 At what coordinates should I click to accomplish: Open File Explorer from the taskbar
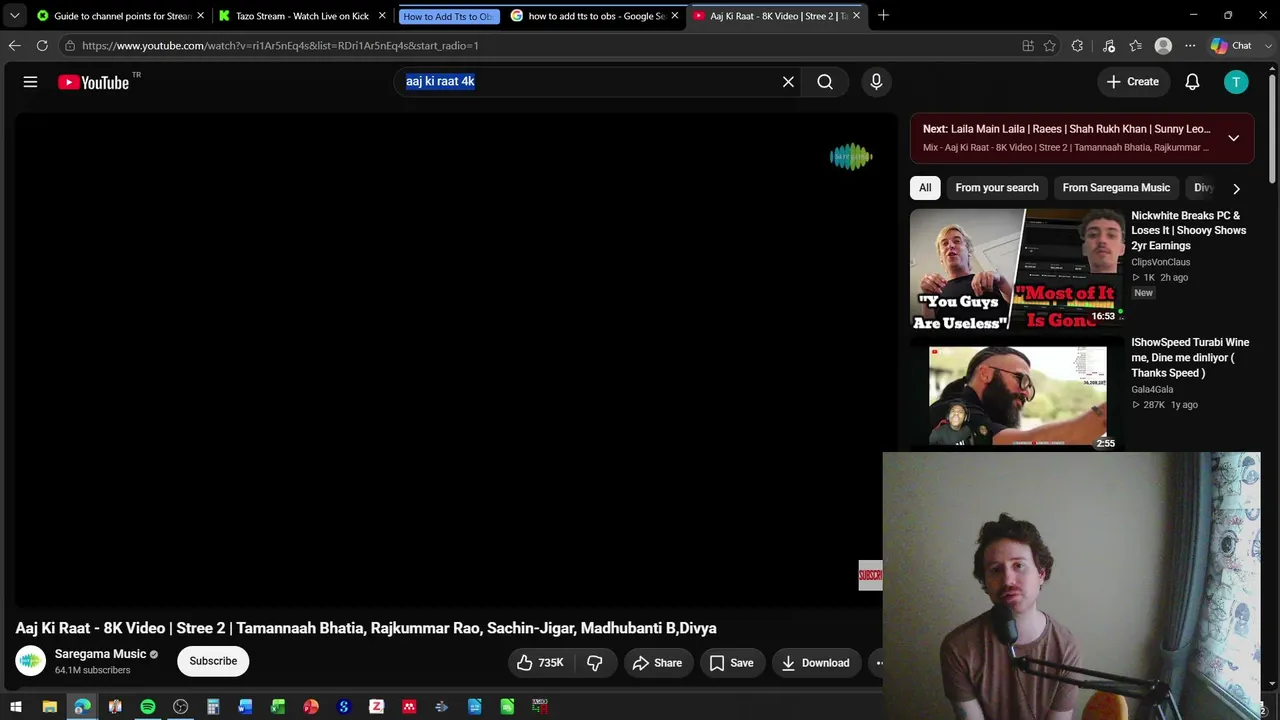pyautogui.click(x=49, y=707)
